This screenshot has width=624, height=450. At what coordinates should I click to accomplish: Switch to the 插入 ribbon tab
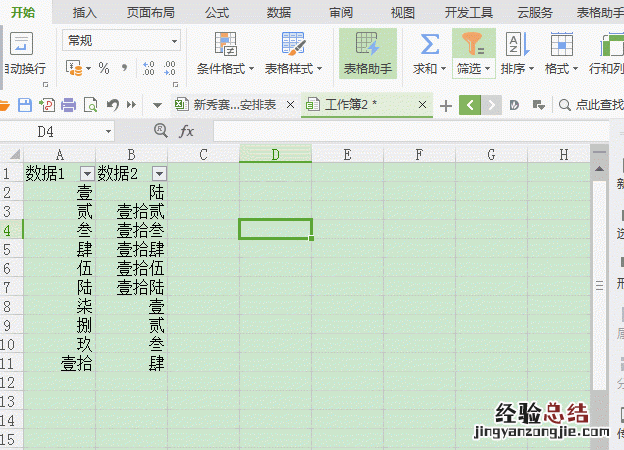pyautogui.click(x=85, y=12)
